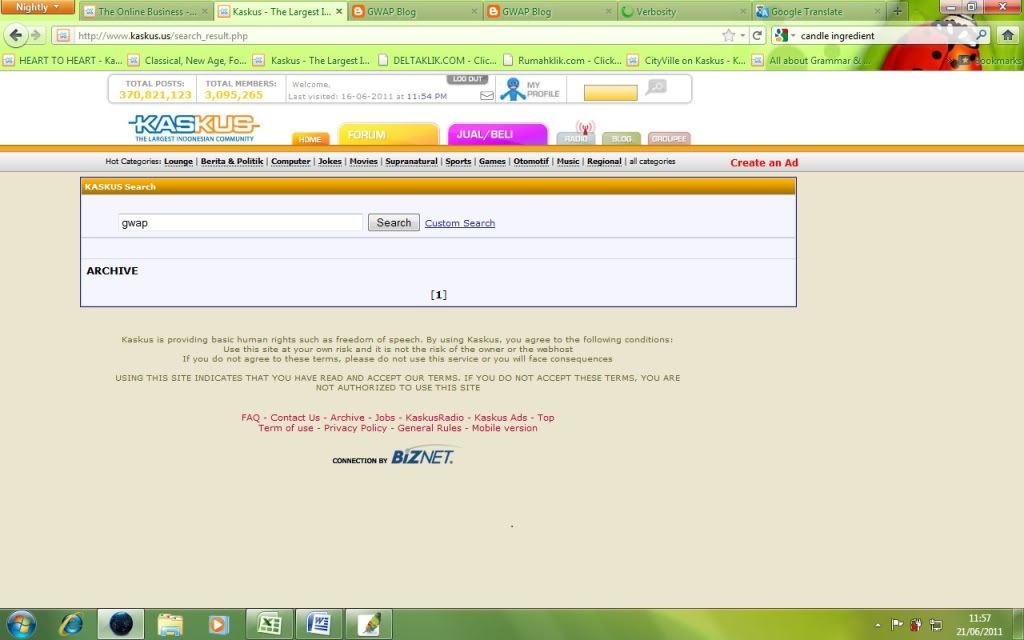Switch to the Google Translate tab
This screenshot has height=640, width=1024.
click(819, 11)
